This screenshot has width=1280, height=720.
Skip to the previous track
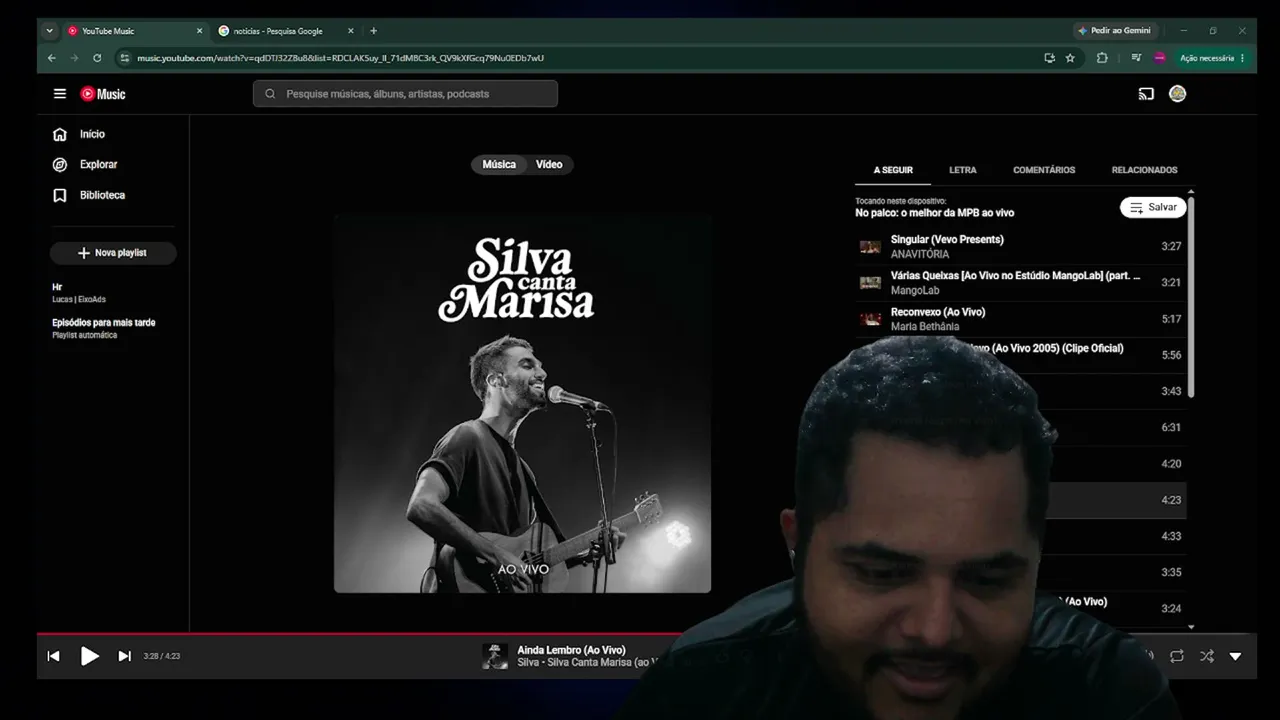(x=54, y=656)
